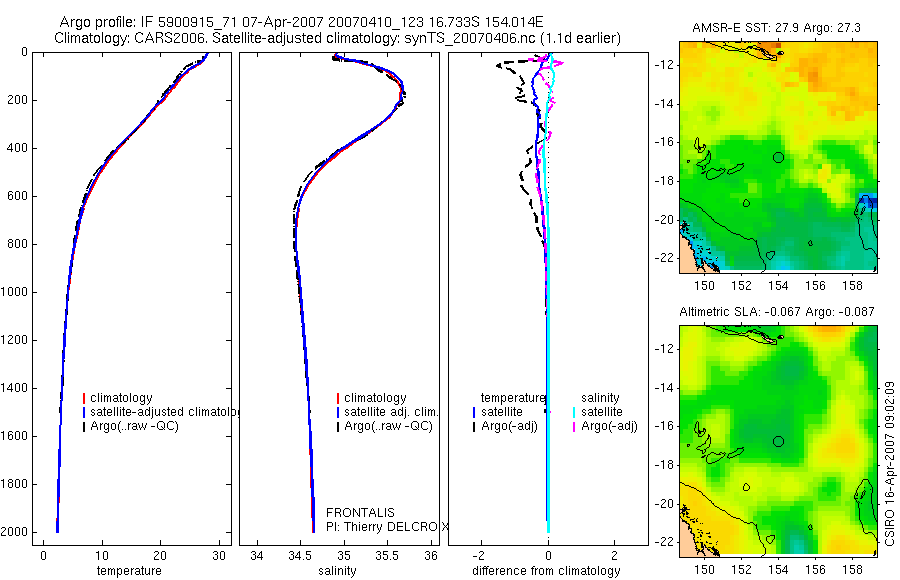Click the -16 latitude tick on the SST map
Image resolution: width=900 pixels, height=580 pixels.
click(x=664, y=142)
